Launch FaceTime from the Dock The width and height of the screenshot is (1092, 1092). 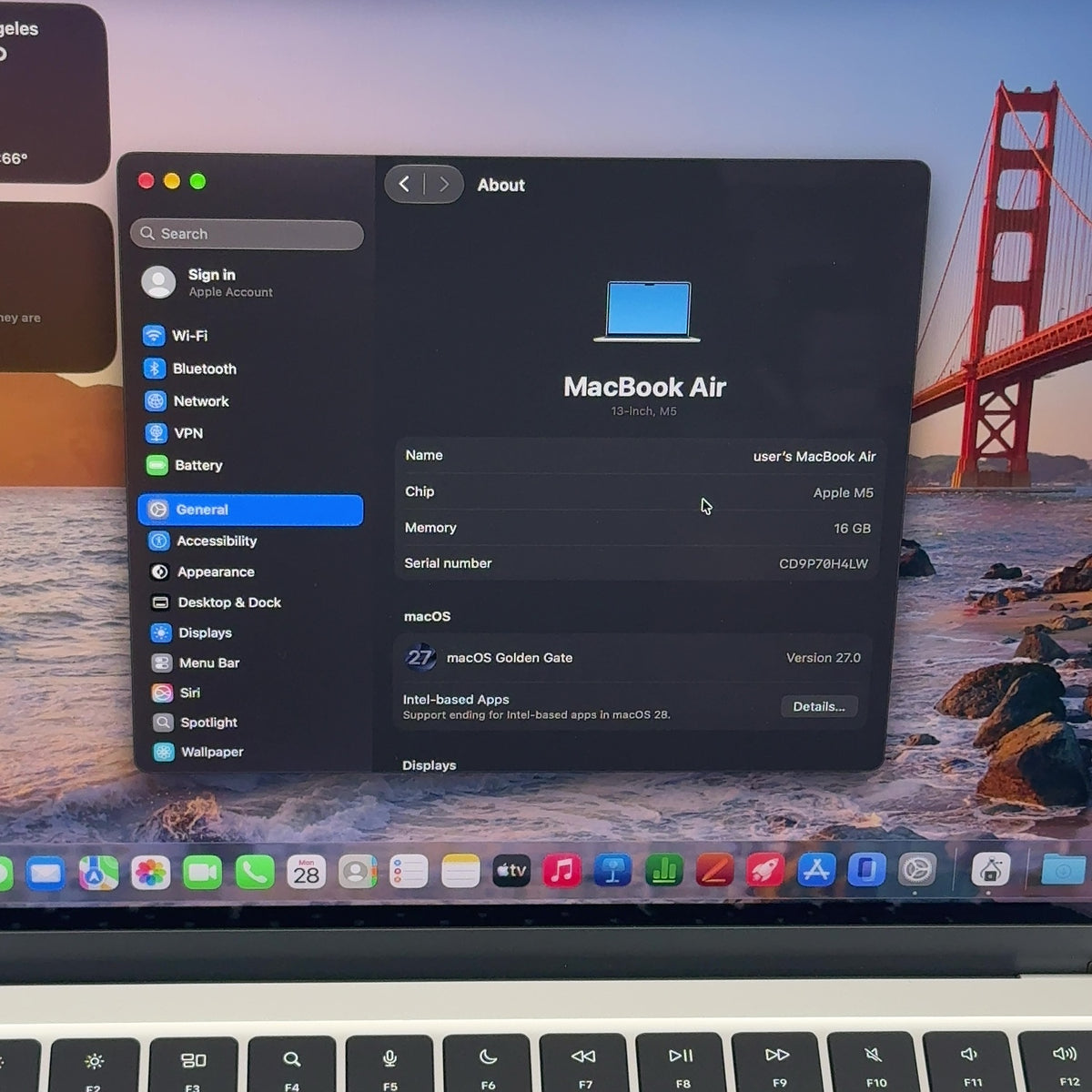202,874
